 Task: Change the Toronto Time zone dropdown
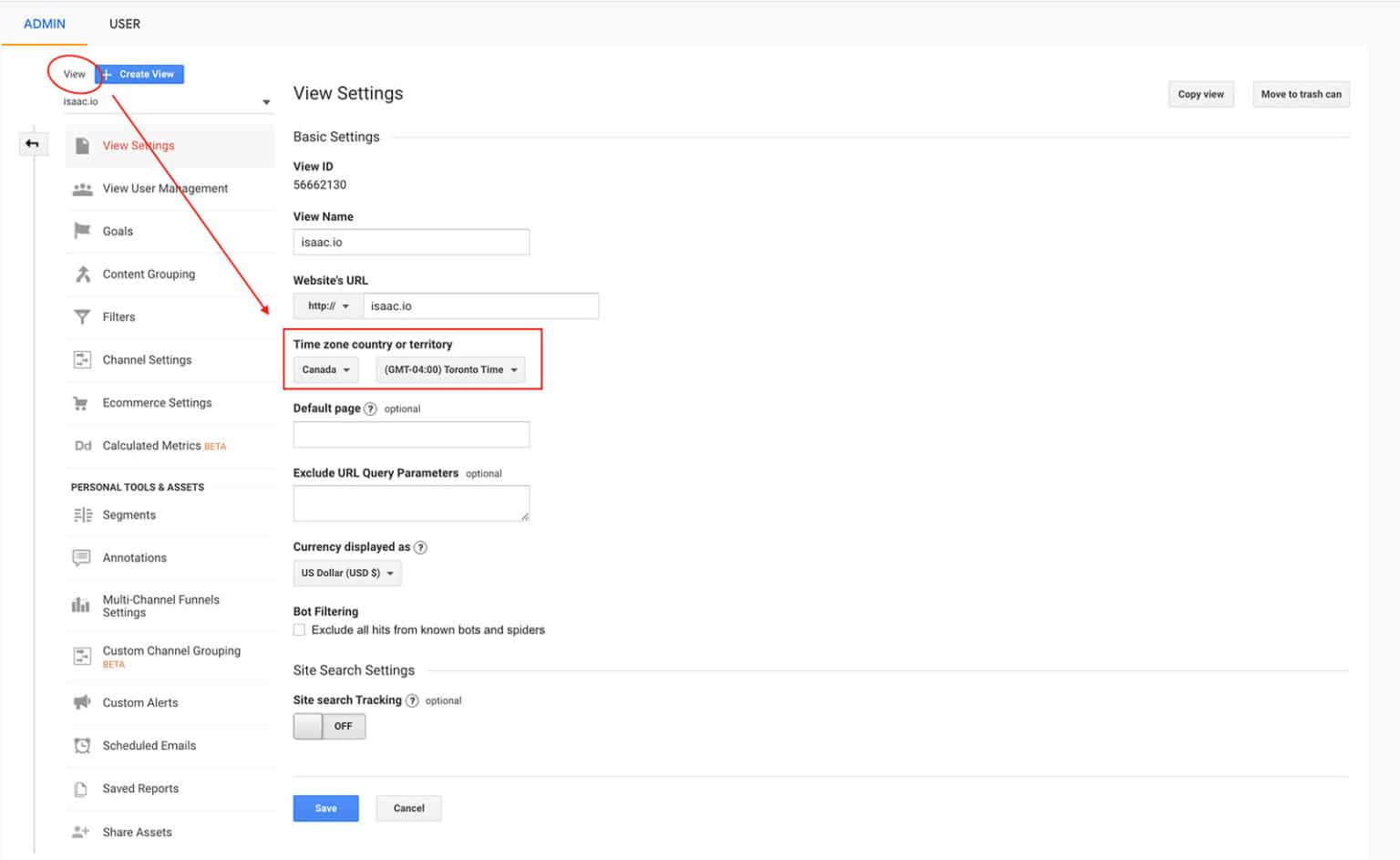(450, 369)
